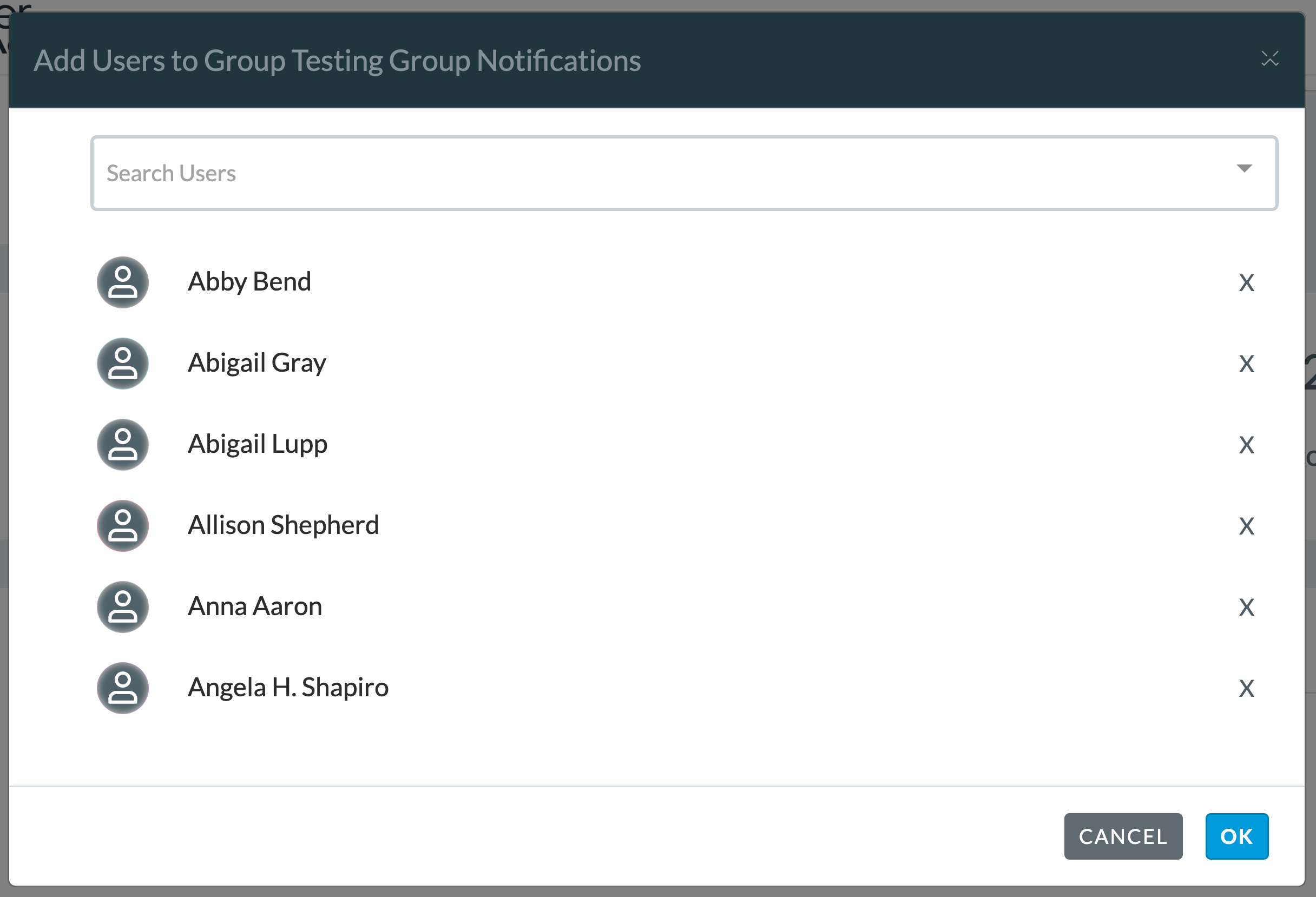Remove Abigail Lupp using her X
Image resolution: width=1316 pixels, height=897 pixels.
(1246, 445)
